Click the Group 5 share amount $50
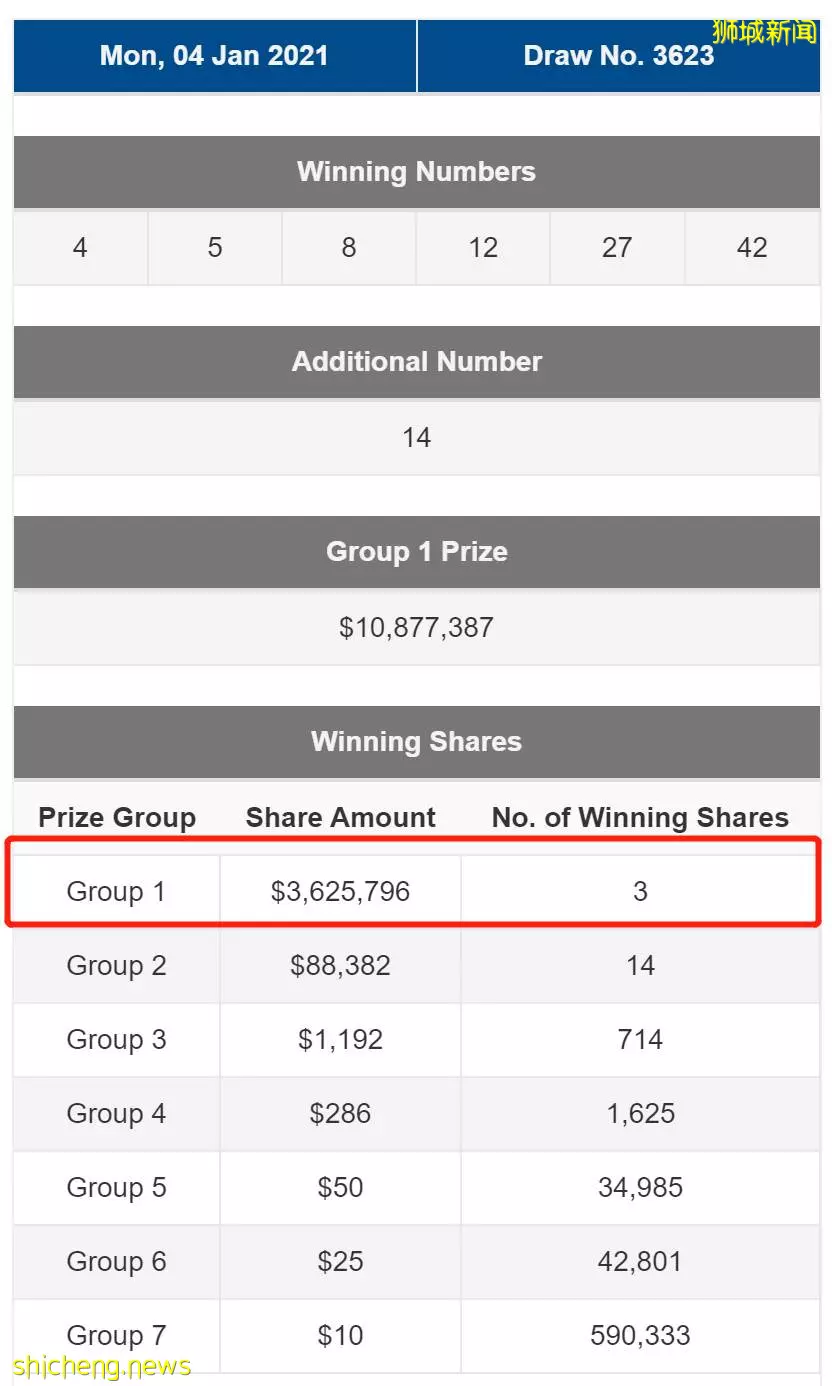 tap(340, 1188)
